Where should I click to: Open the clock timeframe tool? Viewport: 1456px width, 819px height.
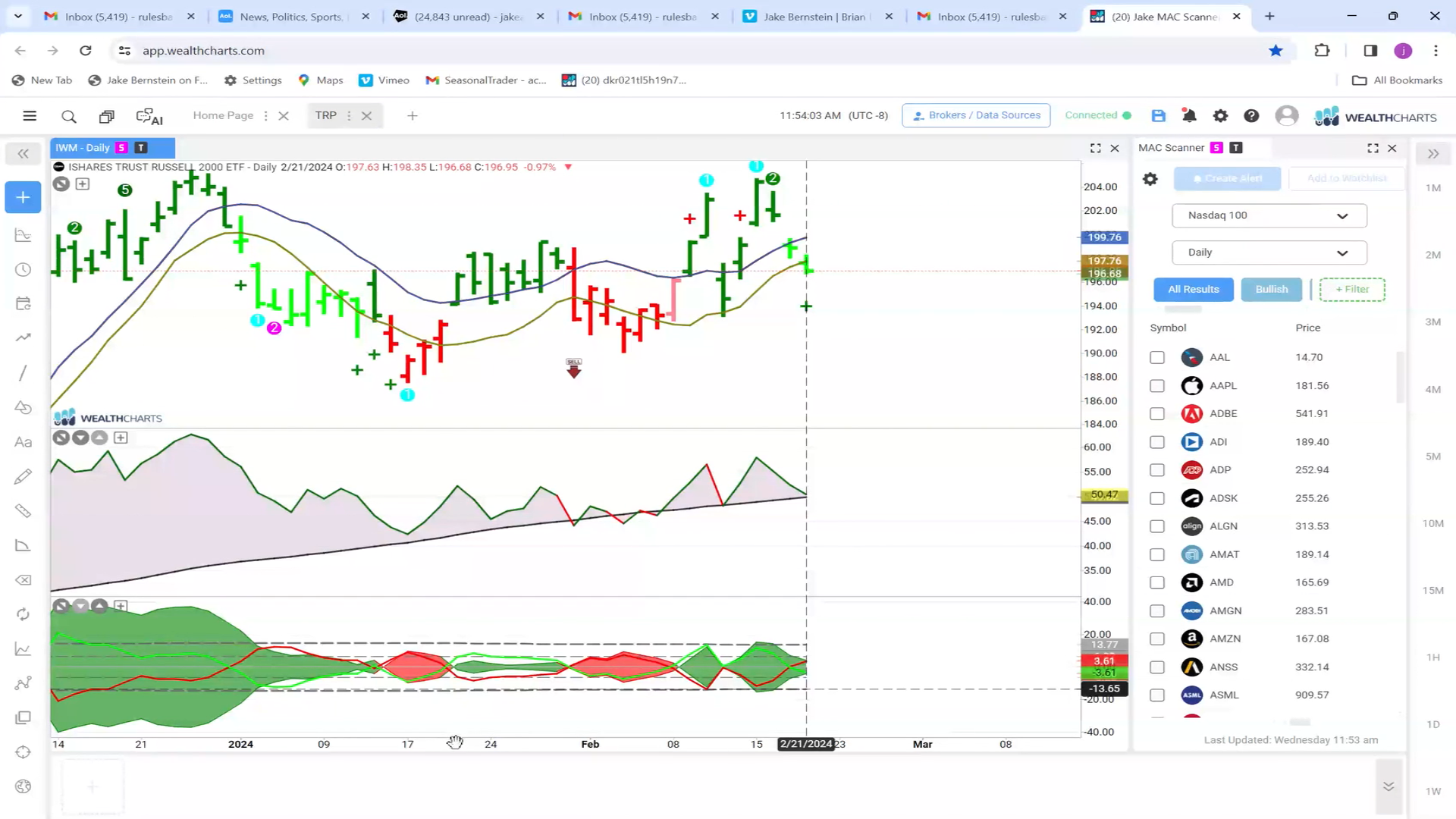coord(24,269)
